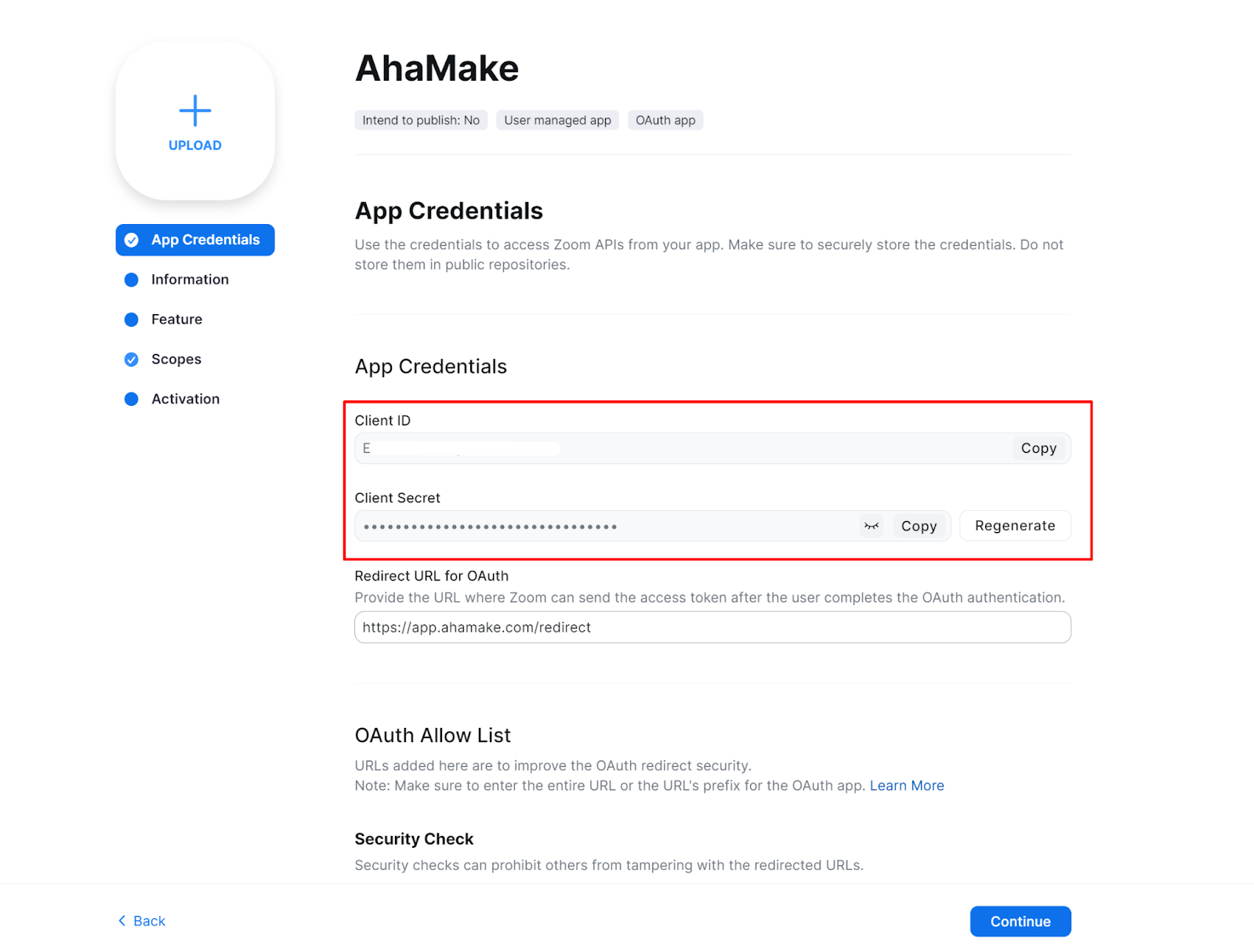This screenshot has width=1254, height=952.
Task: Copy the Client ID value
Action: tap(1038, 448)
